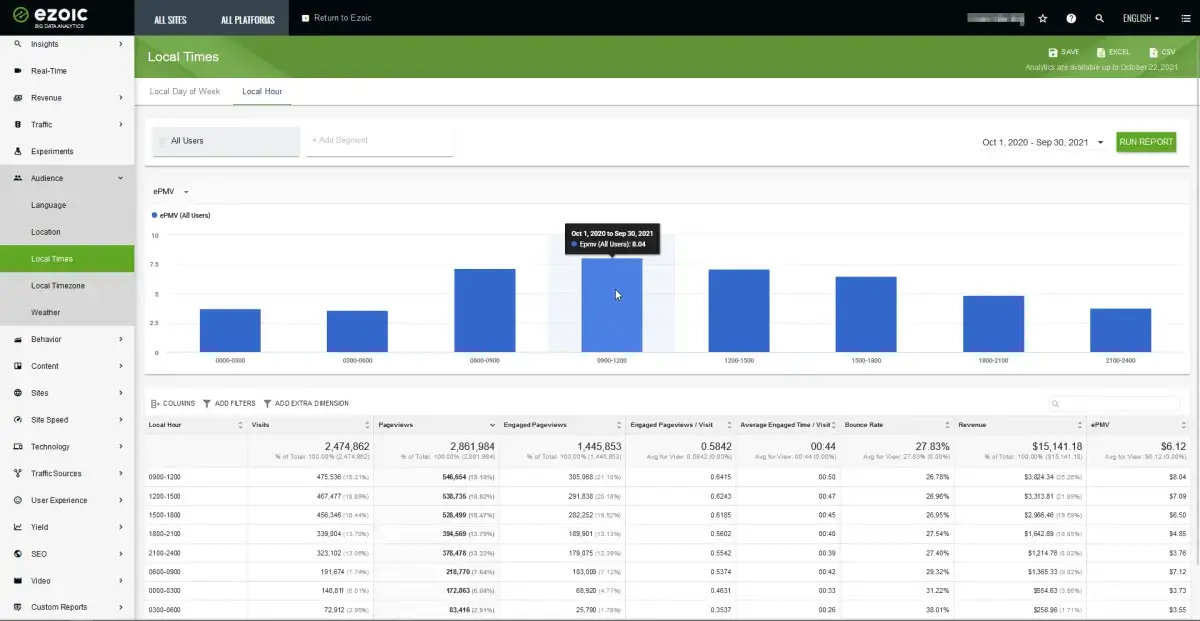Sort by Revenue column header

click(x=1020, y=425)
